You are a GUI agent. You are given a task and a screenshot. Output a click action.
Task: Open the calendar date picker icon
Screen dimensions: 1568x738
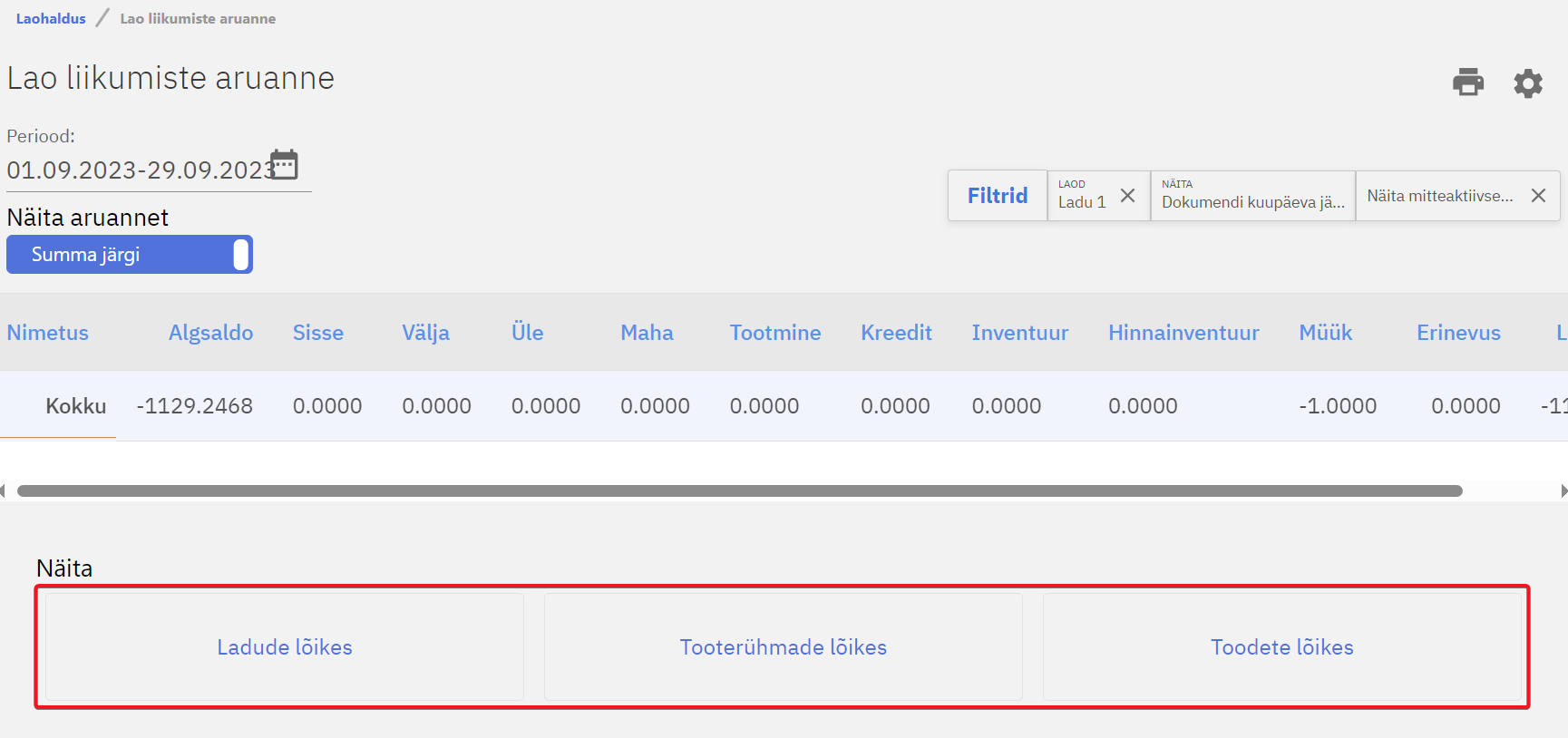[285, 165]
